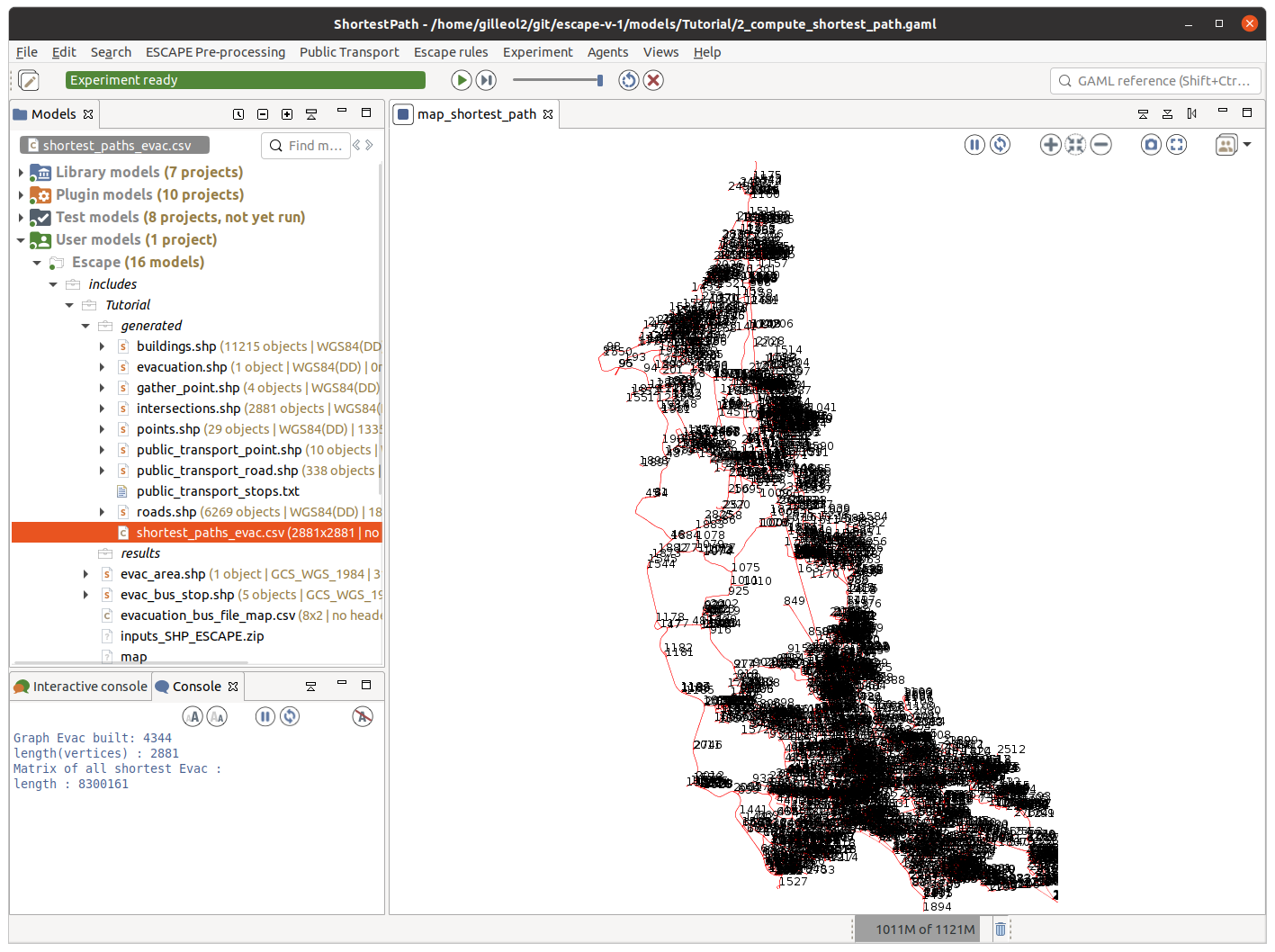Click the experiment speed slider

click(x=558, y=80)
